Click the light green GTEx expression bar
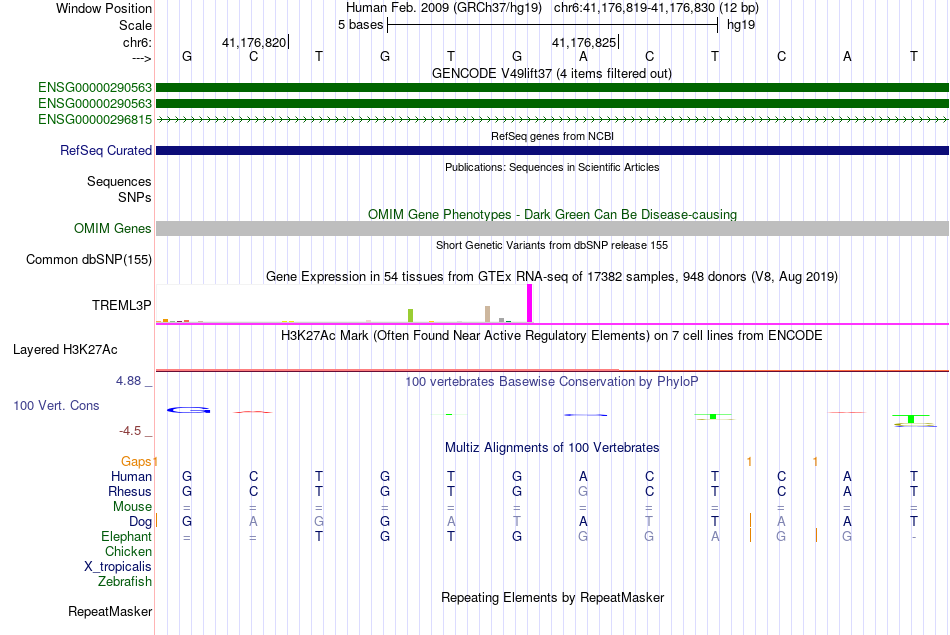Image resolution: width=950 pixels, height=635 pixels. click(410, 316)
